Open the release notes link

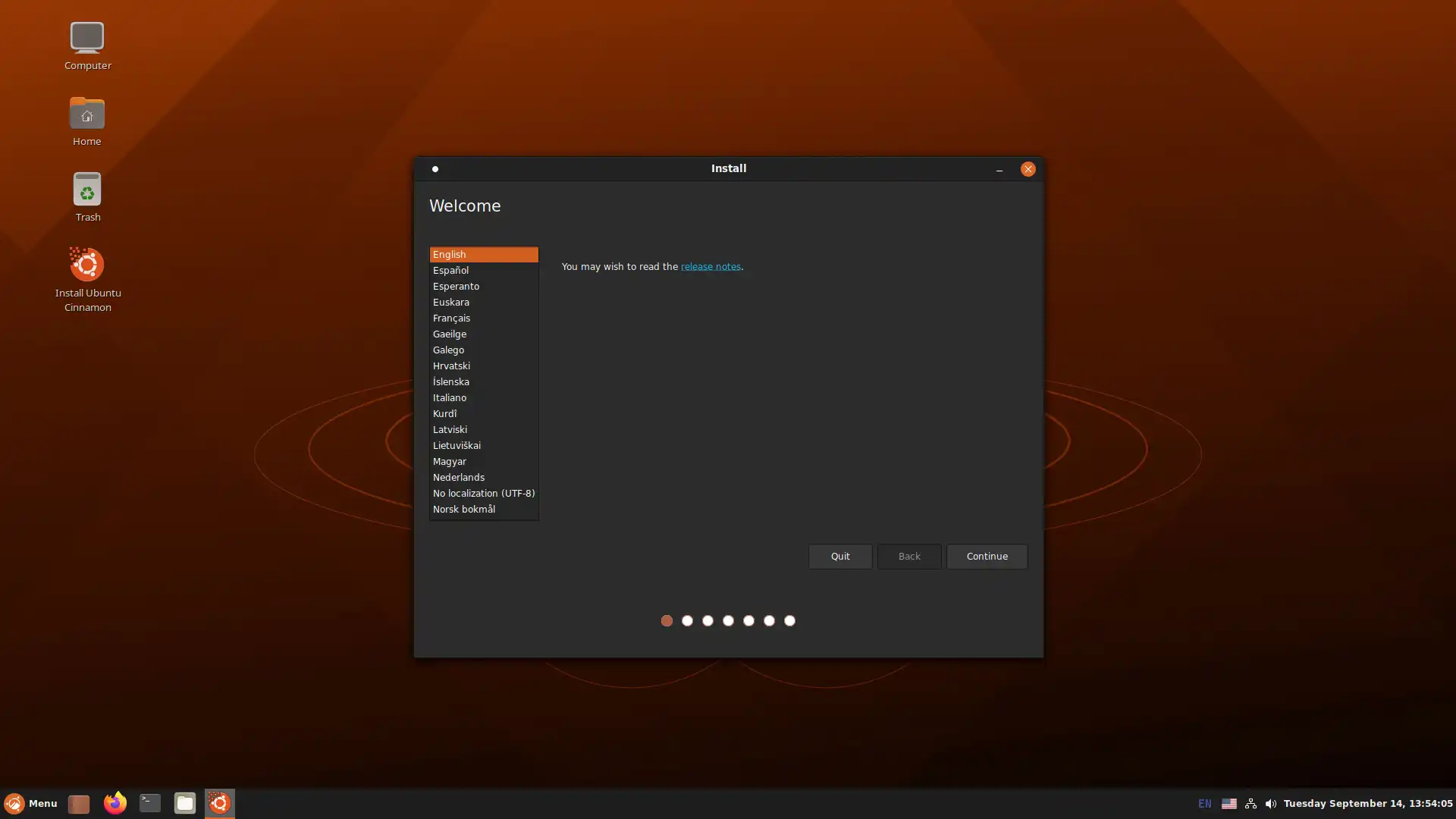tap(710, 267)
